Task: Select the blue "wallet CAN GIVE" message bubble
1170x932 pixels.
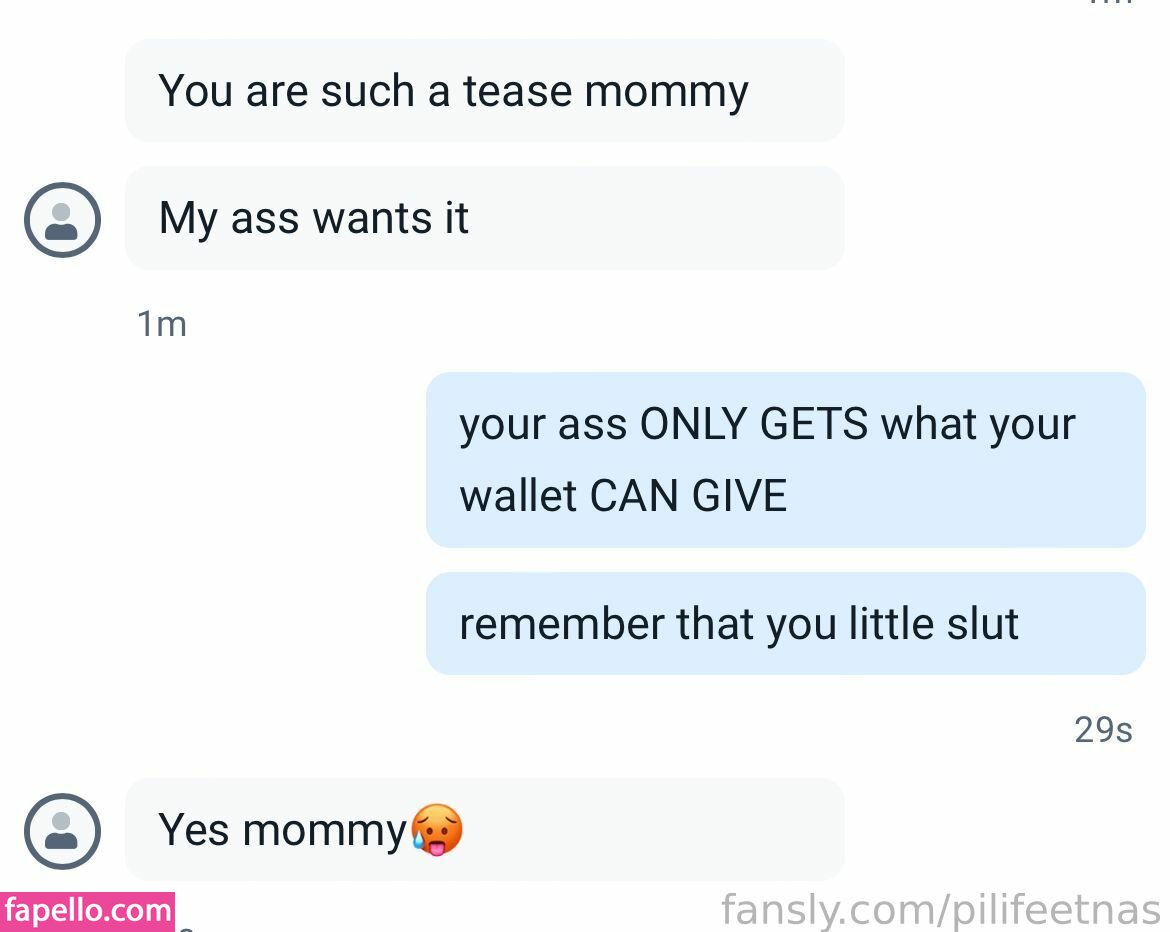Action: click(x=786, y=460)
